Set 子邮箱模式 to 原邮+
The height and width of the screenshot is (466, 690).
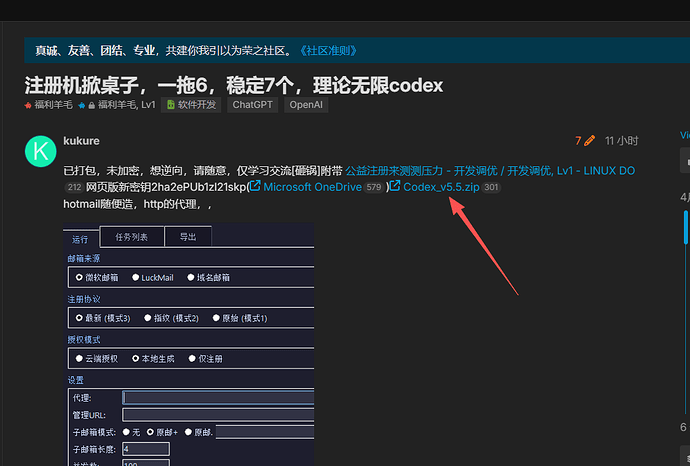(162, 432)
